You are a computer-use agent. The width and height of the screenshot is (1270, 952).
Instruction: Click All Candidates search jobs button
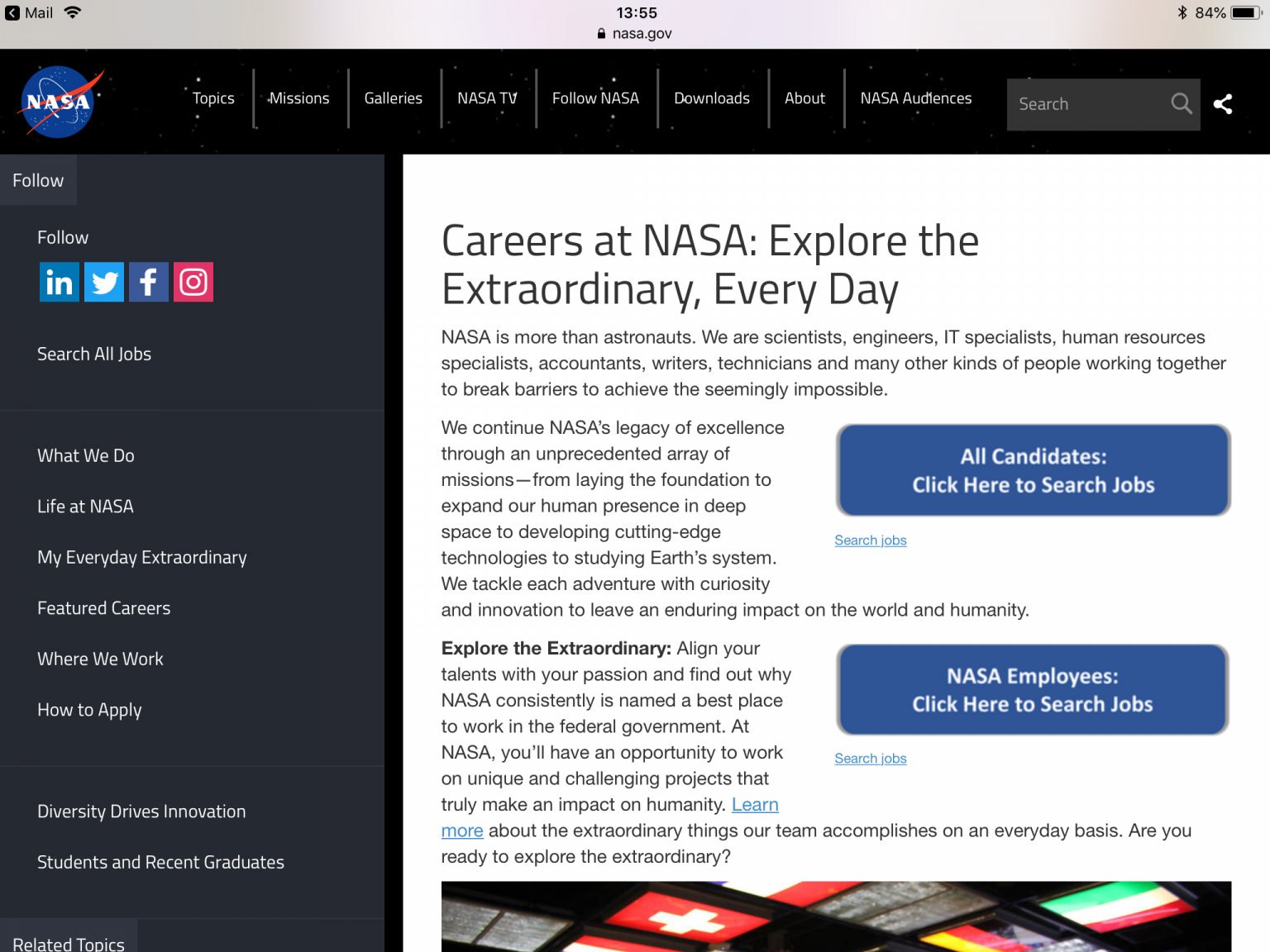(1034, 470)
